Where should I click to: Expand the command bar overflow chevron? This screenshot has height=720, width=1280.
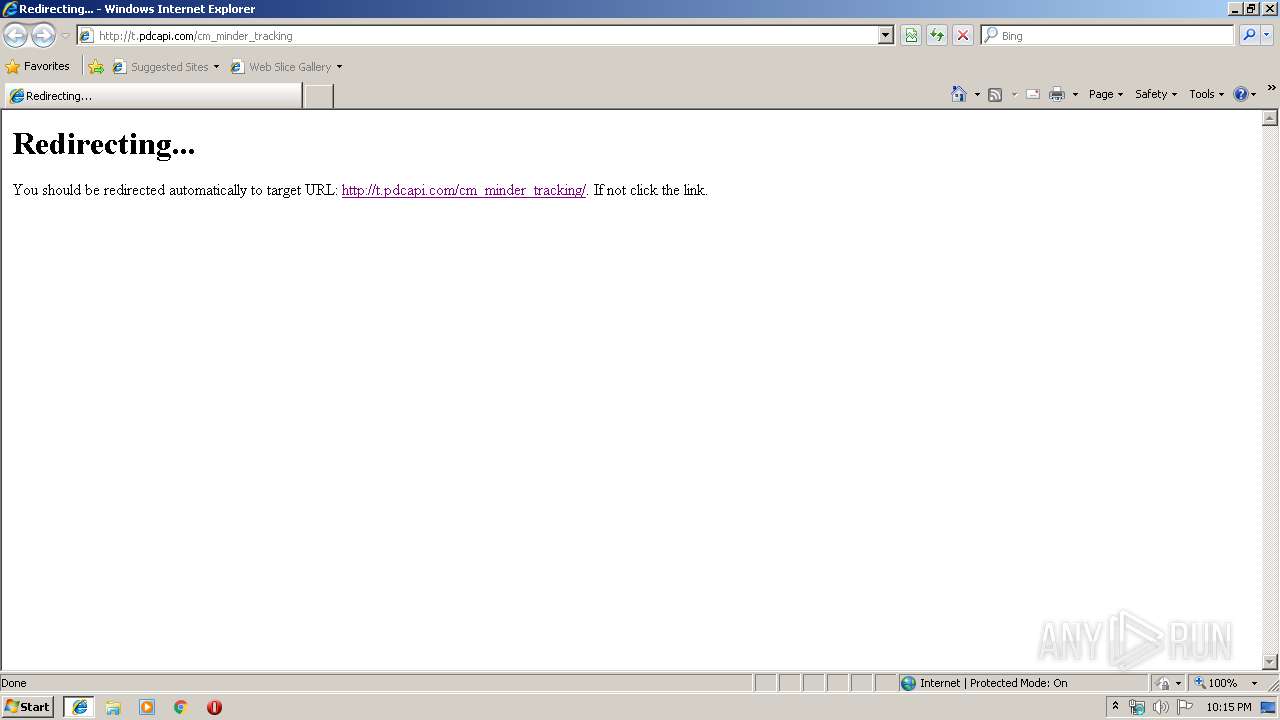click(1271, 88)
